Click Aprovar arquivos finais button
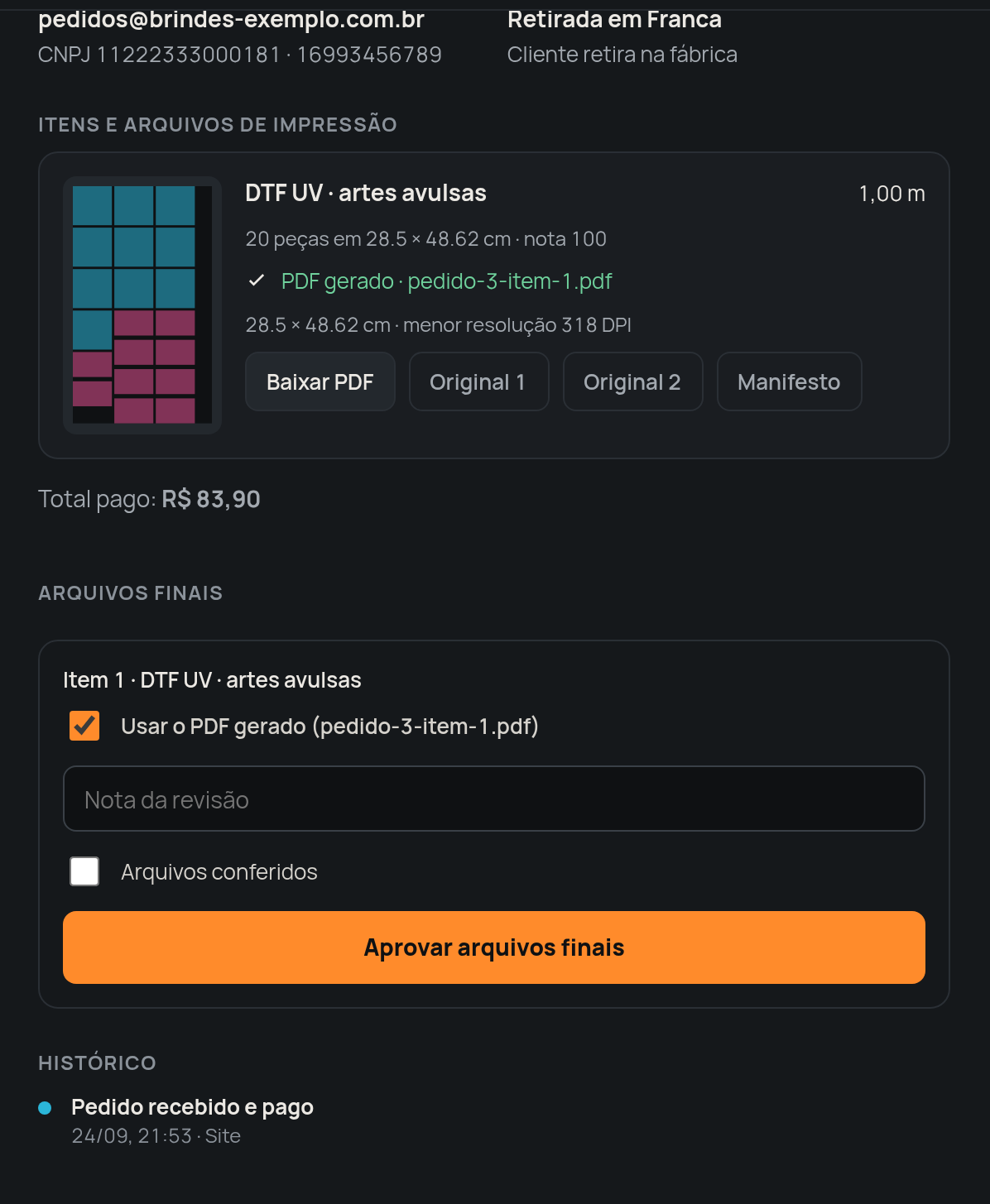 494,947
